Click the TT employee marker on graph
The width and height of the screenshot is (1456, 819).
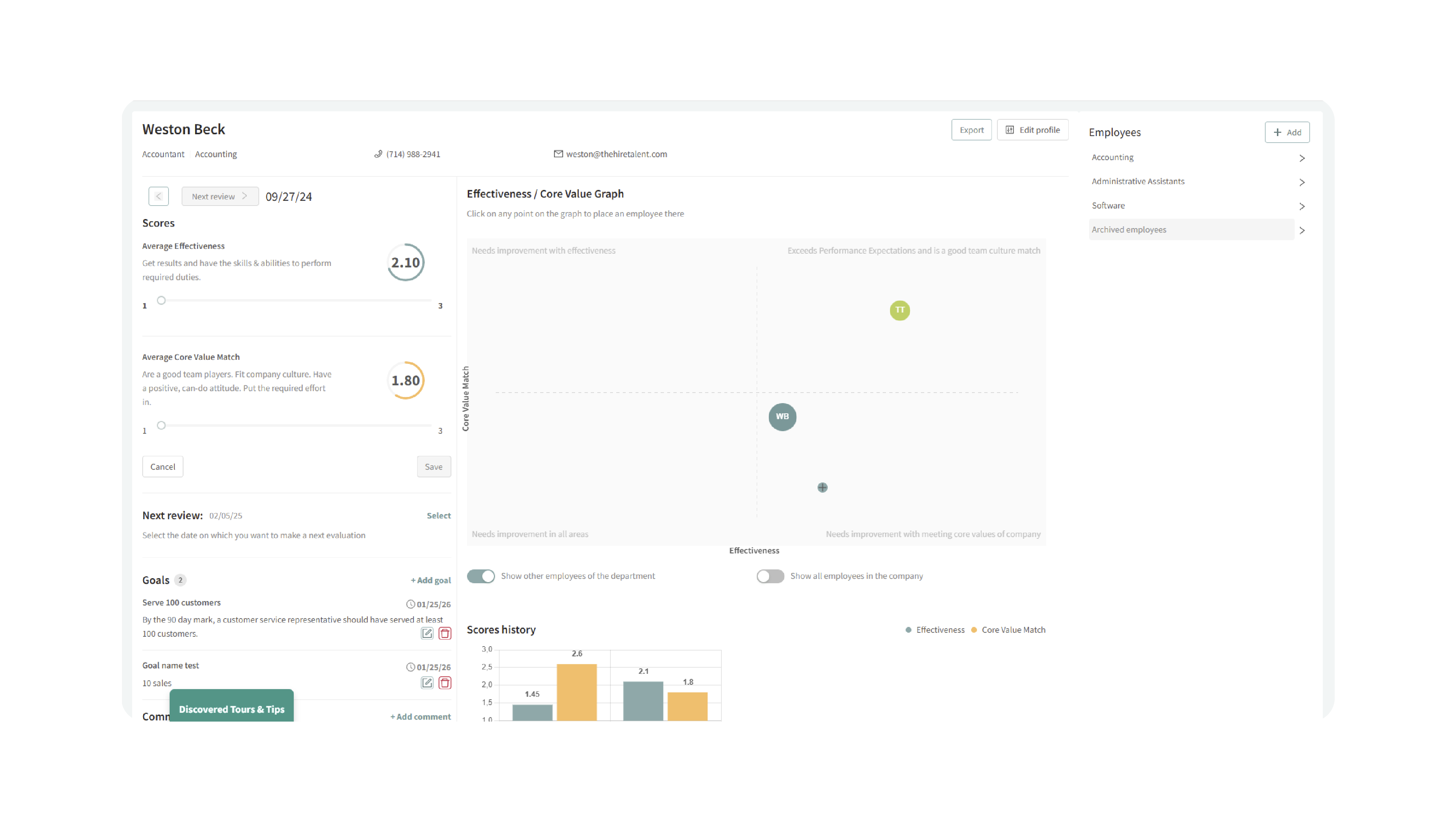899,310
